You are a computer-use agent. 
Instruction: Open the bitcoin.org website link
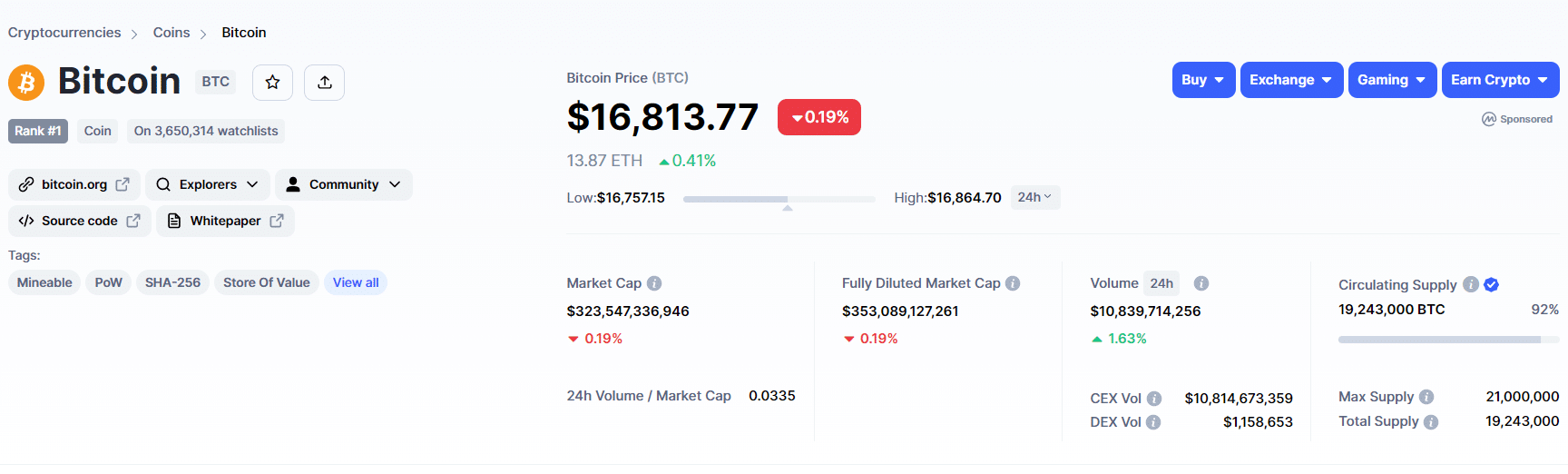click(x=74, y=184)
